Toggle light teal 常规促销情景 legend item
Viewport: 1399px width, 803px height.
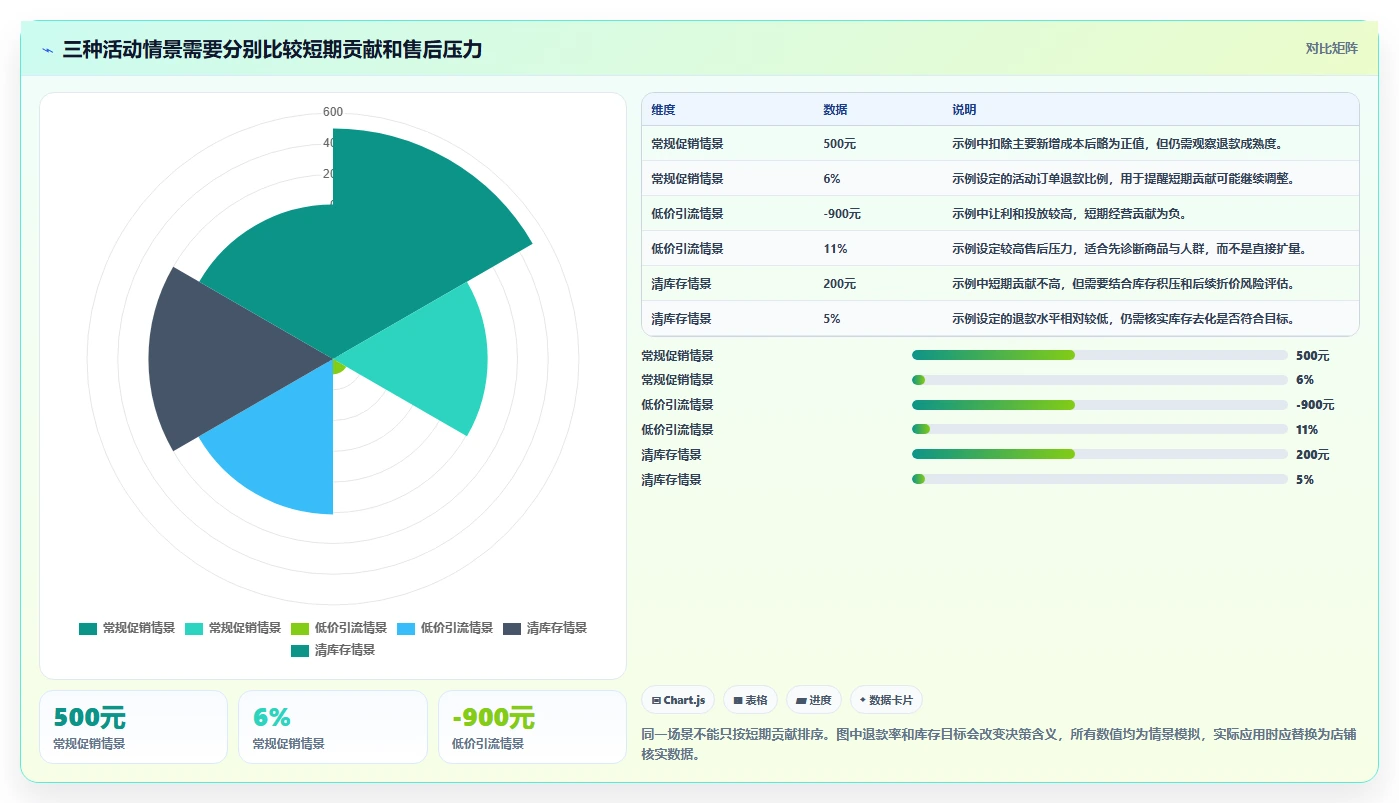point(233,628)
